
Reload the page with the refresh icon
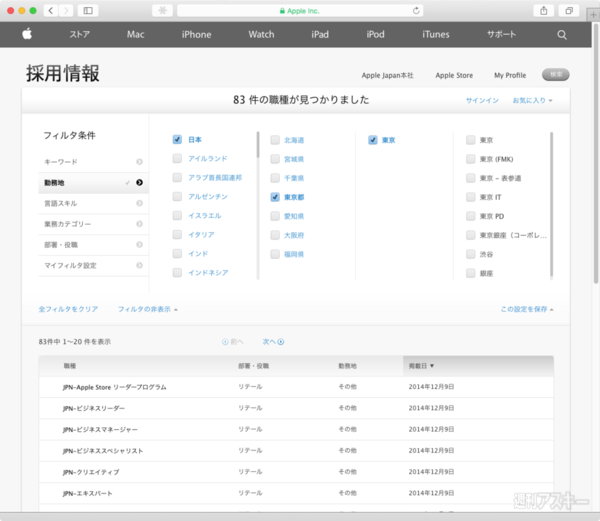tap(416, 11)
